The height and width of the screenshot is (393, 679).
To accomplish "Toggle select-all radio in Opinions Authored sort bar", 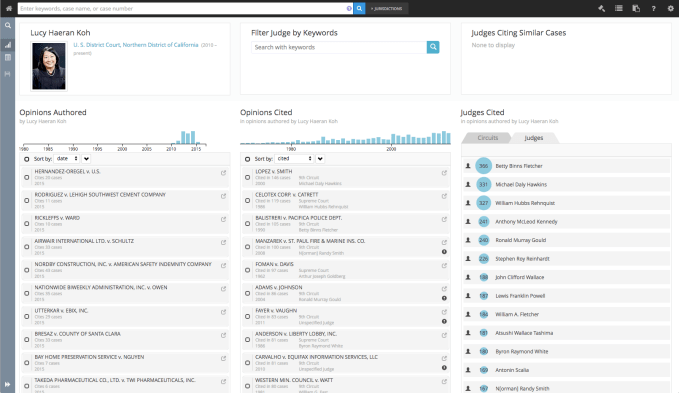I will [27, 159].
